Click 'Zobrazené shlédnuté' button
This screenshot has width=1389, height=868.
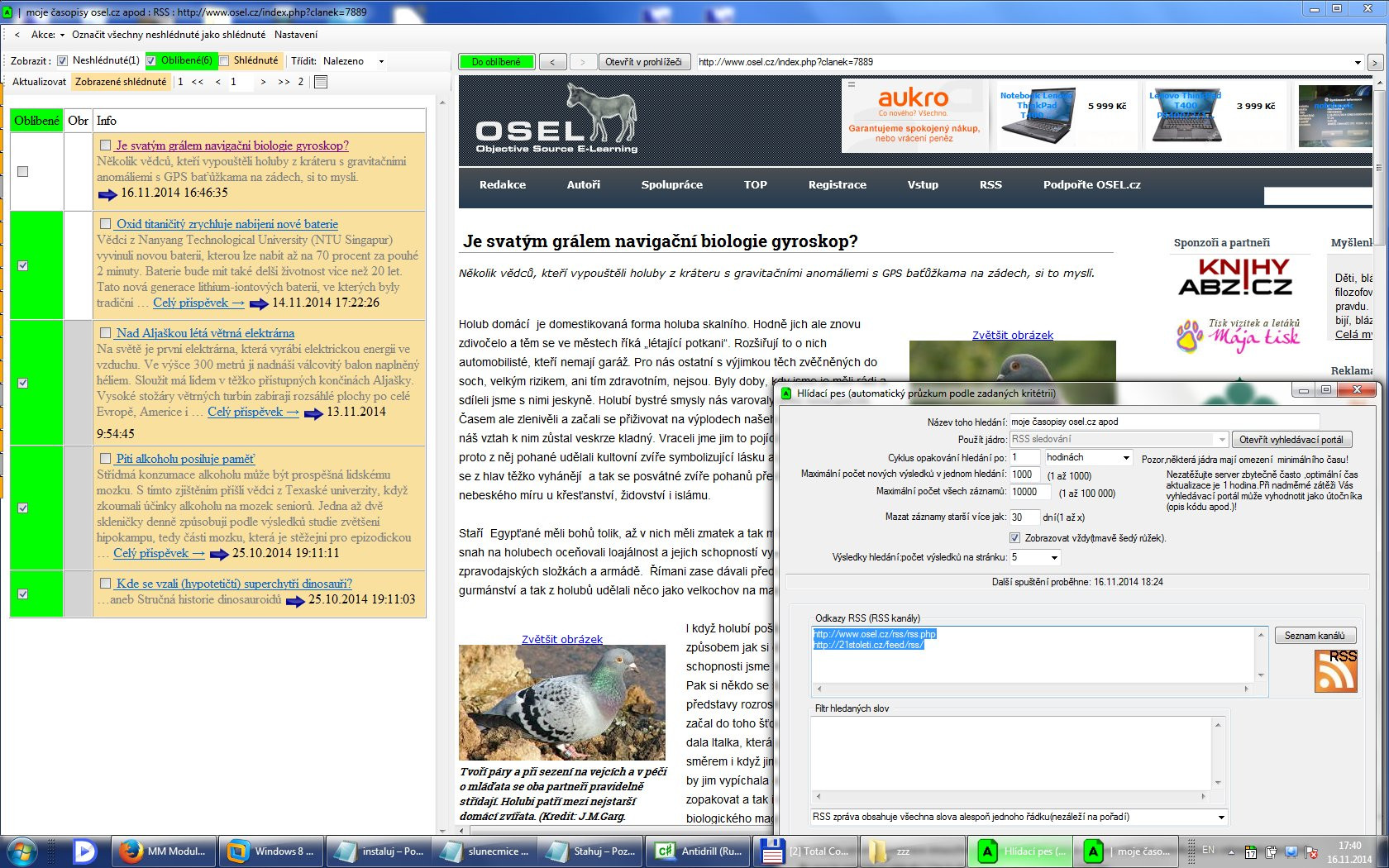point(121,82)
